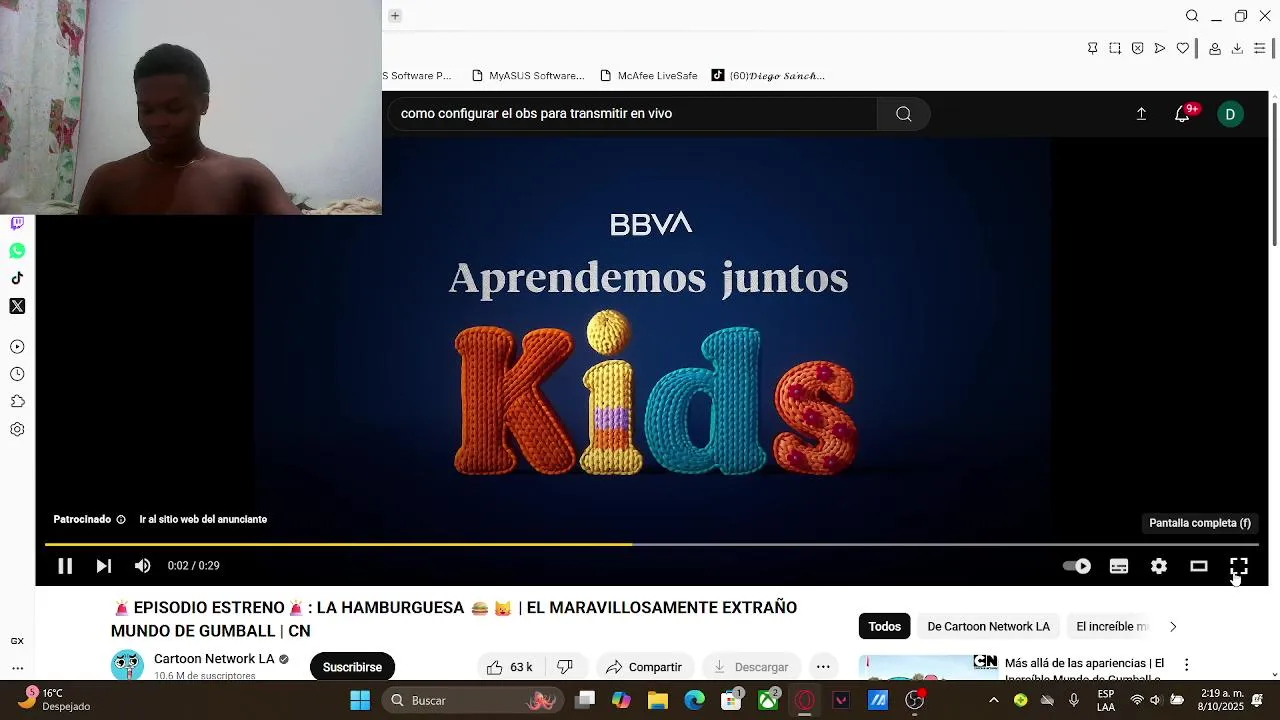Mute the video volume

[x=143, y=566]
